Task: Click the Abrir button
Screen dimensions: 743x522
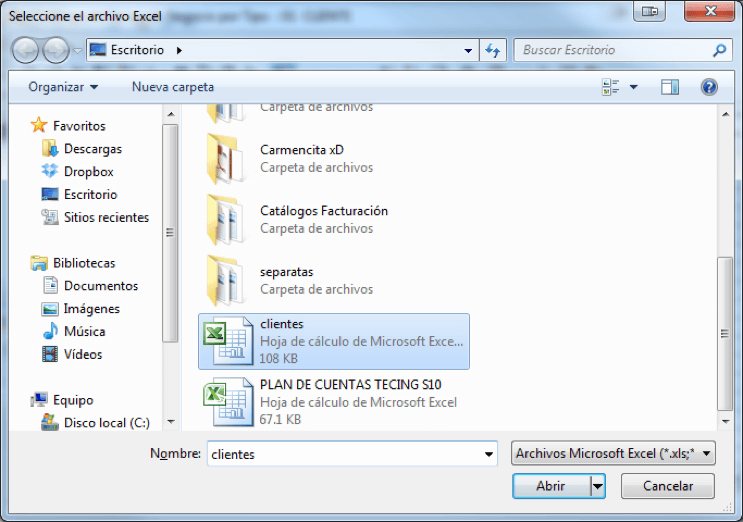Action: pyautogui.click(x=552, y=486)
